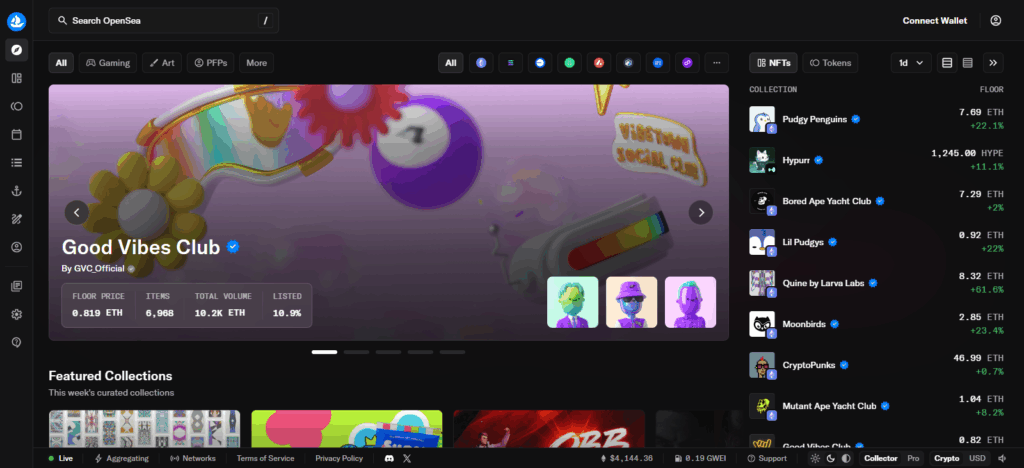This screenshot has height=468, width=1024.
Task: Collapse the collections panel with double-chevron
Action: tap(992, 63)
